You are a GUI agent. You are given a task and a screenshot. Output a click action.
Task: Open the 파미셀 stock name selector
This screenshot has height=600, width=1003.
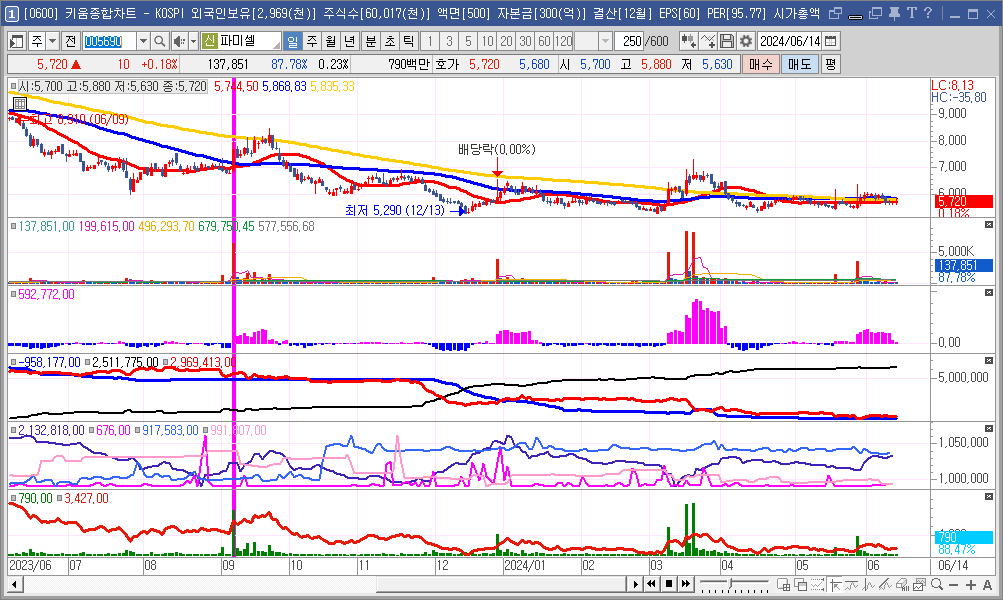coord(241,41)
